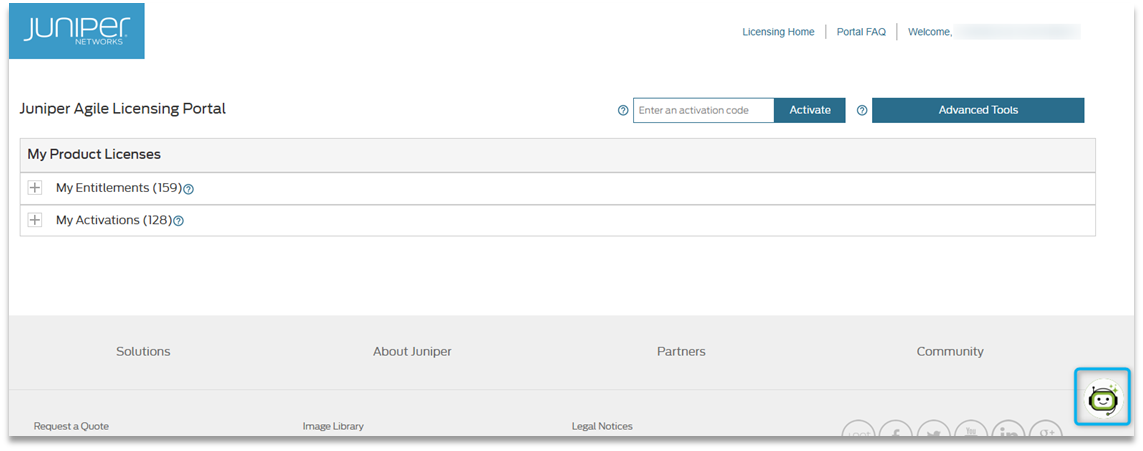
Task: Select the My Product Licenses heading
Action: pyautogui.click(x=94, y=154)
